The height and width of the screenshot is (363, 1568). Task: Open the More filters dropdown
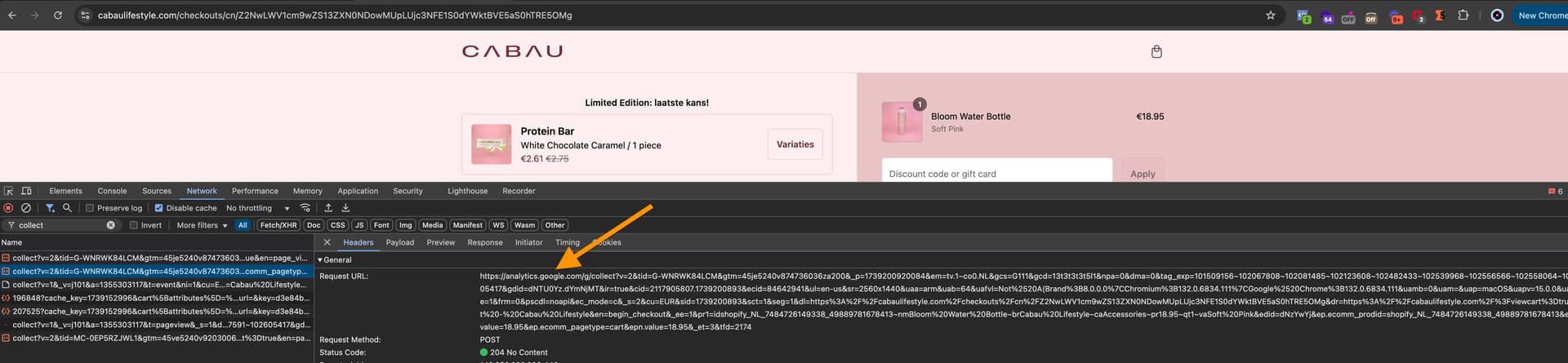point(202,225)
